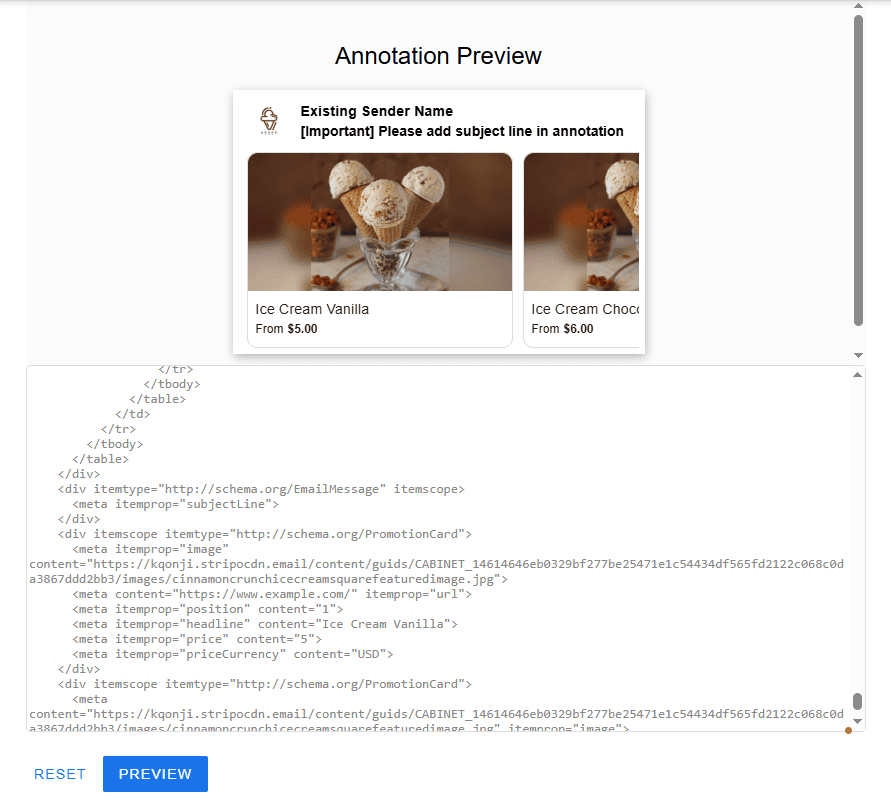This screenshot has height=807, width=891.
Task: Click the subject line warning text
Action: pyautogui.click(x=461, y=131)
